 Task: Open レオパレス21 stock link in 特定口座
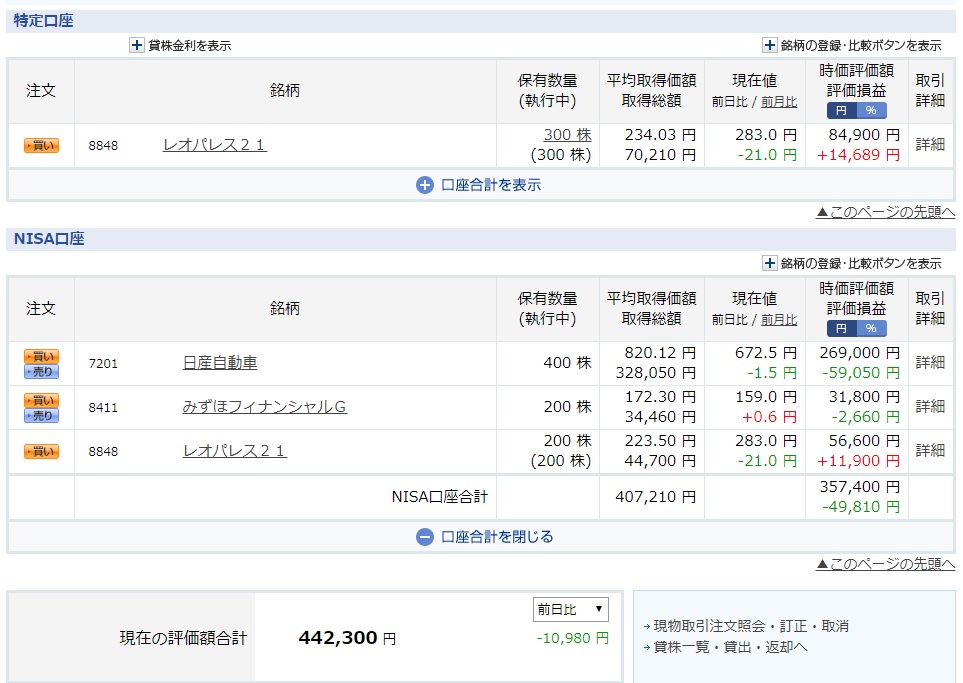click(215, 145)
